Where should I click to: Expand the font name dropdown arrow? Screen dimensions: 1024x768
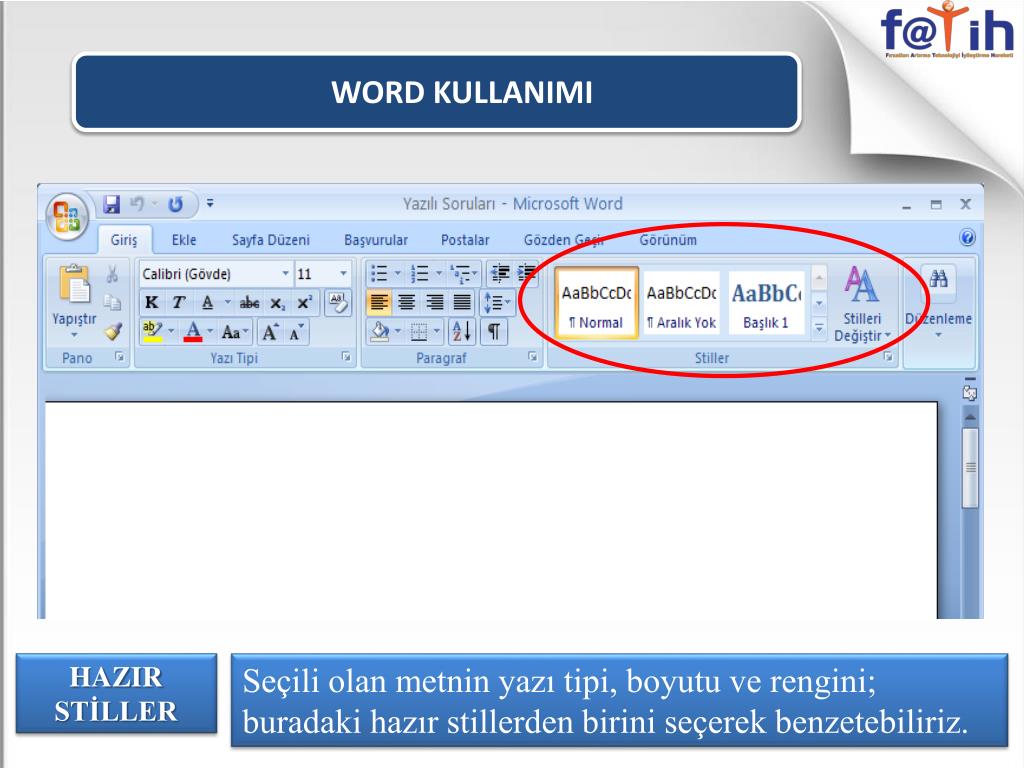pos(285,274)
